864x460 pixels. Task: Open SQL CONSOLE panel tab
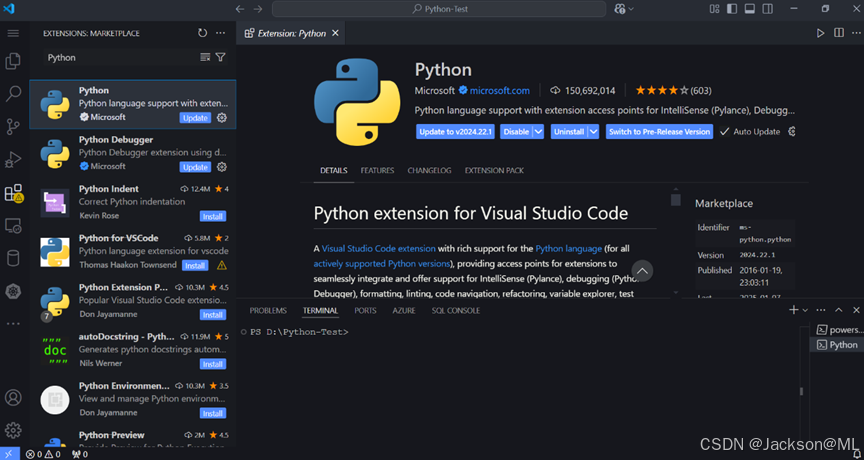click(456, 311)
